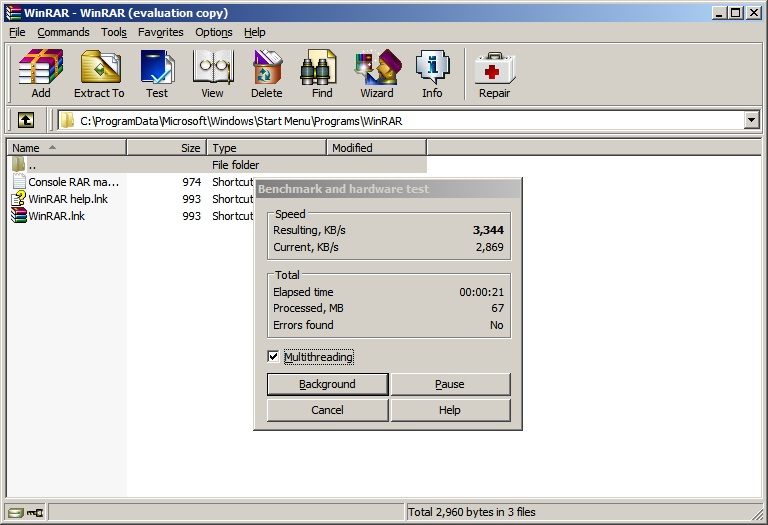Click the Test archive toolbar icon

coord(157,67)
